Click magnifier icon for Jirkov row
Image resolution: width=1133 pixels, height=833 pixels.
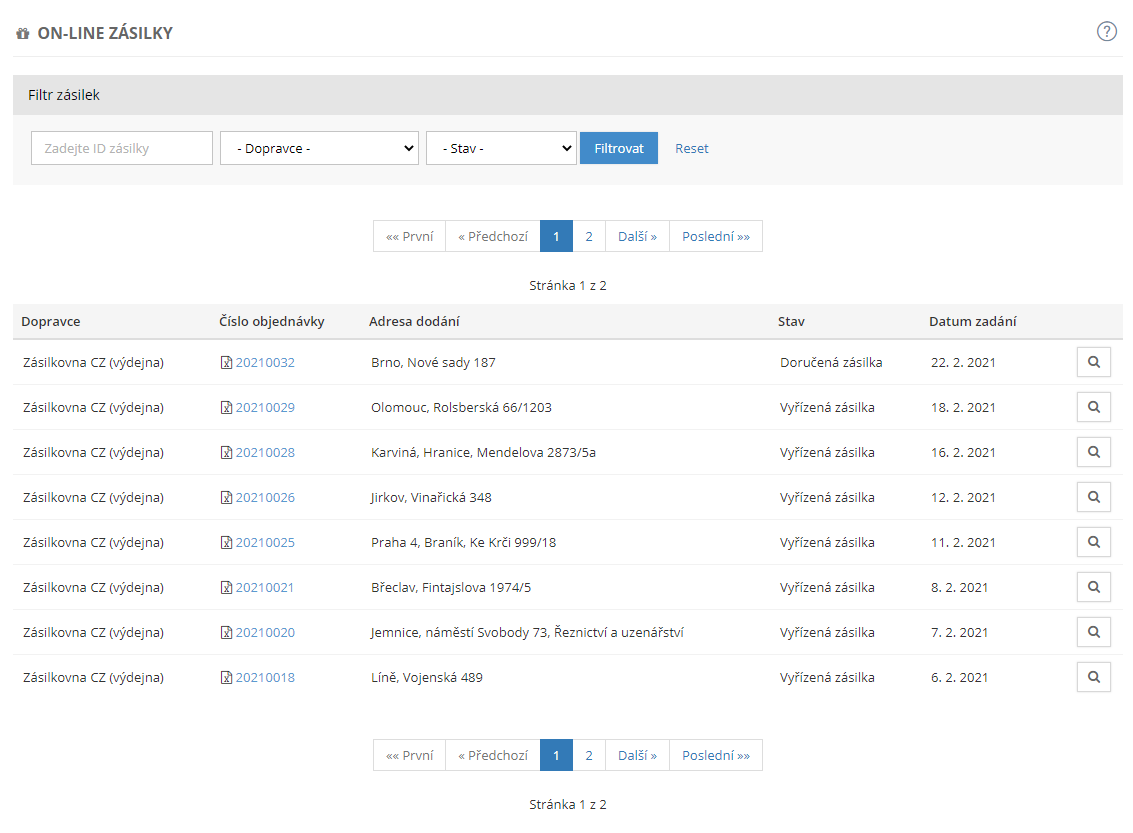[x=1093, y=497]
